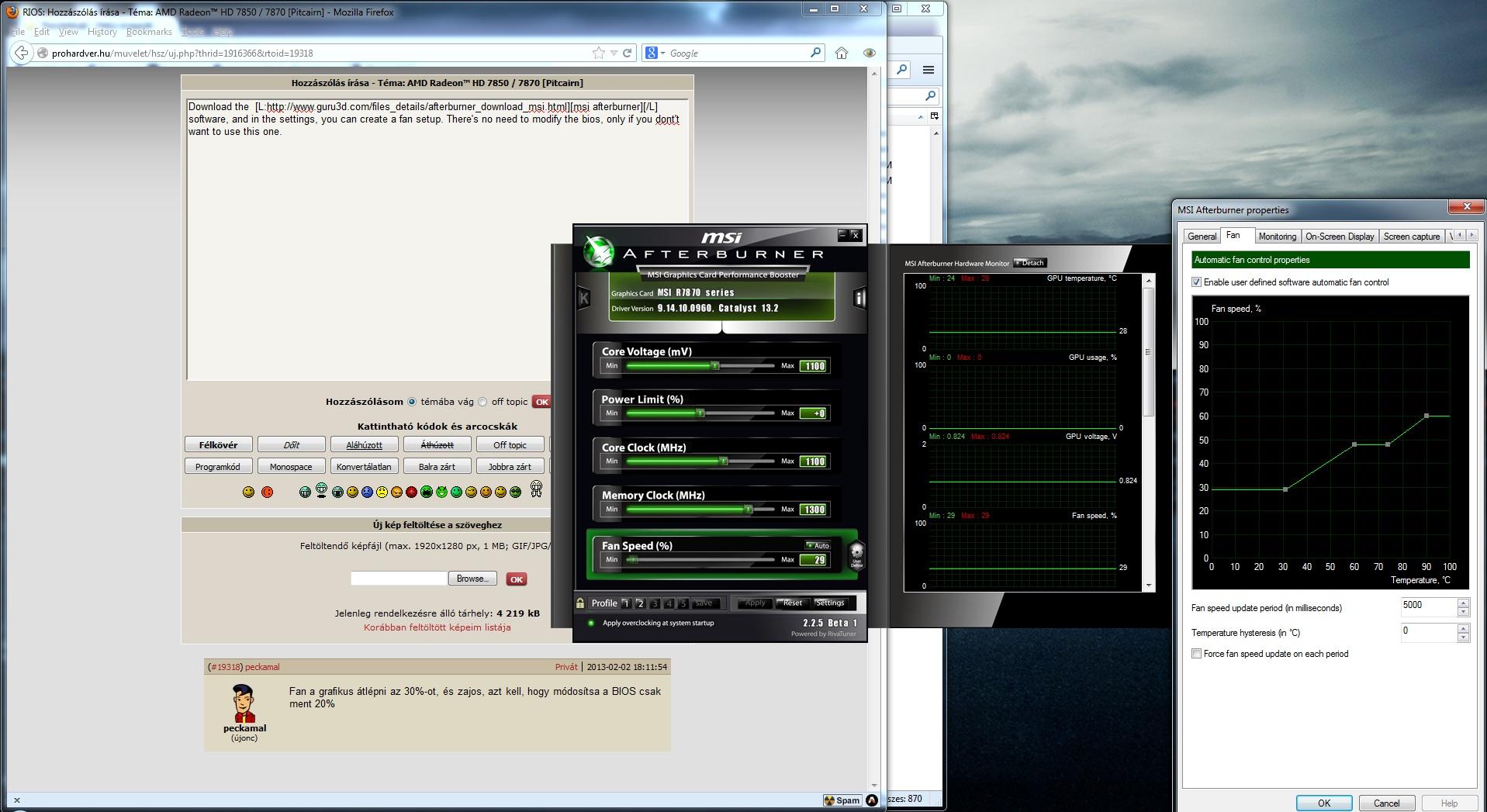The width and height of the screenshot is (1487, 812).
Task: Click the Fan Speed slider handle
Action: [632, 559]
